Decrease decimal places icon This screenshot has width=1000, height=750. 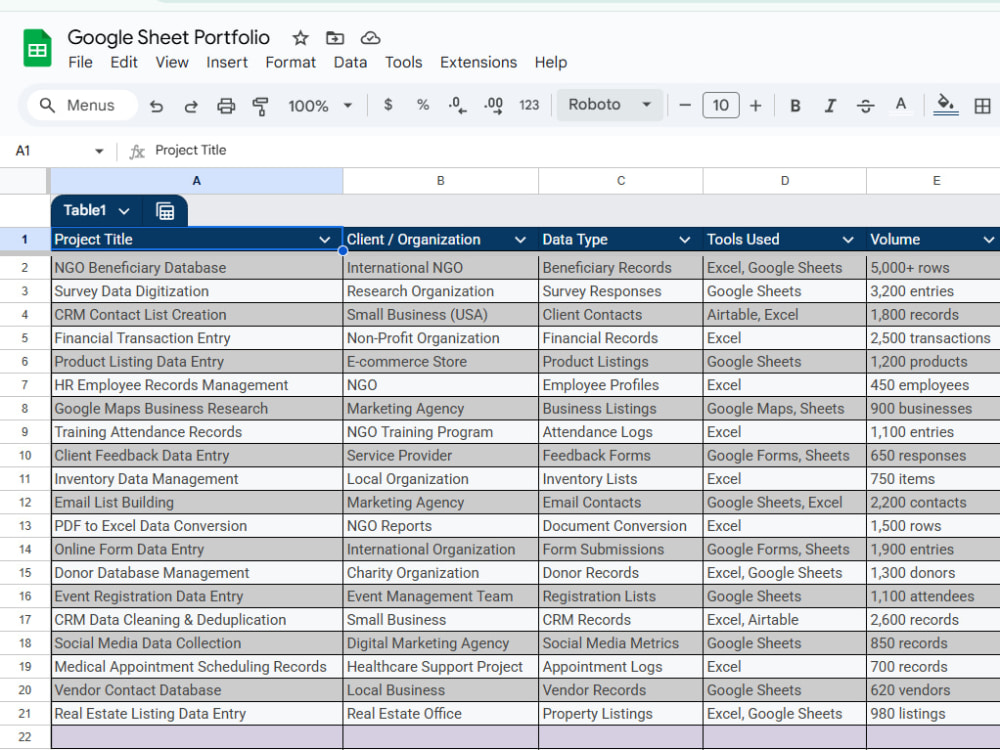(x=457, y=105)
